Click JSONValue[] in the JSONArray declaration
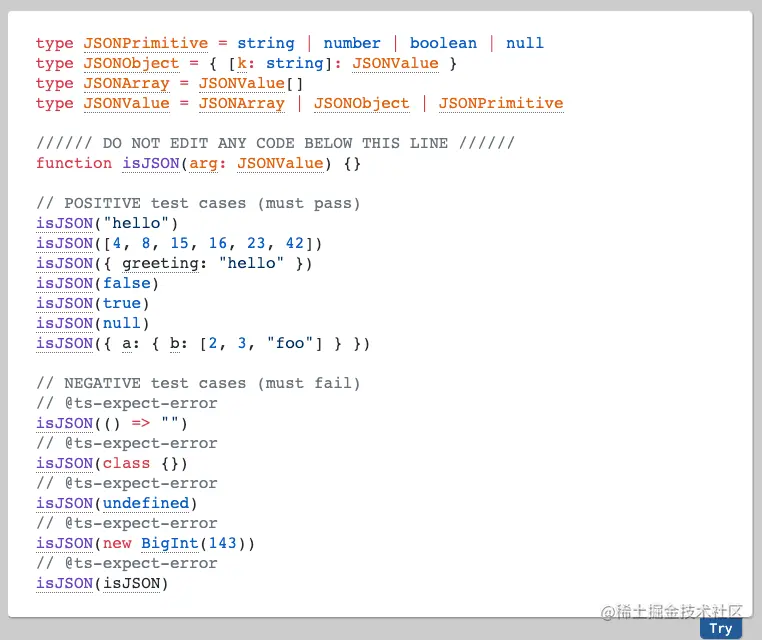The image size is (762, 640). pyautogui.click(x=251, y=83)
